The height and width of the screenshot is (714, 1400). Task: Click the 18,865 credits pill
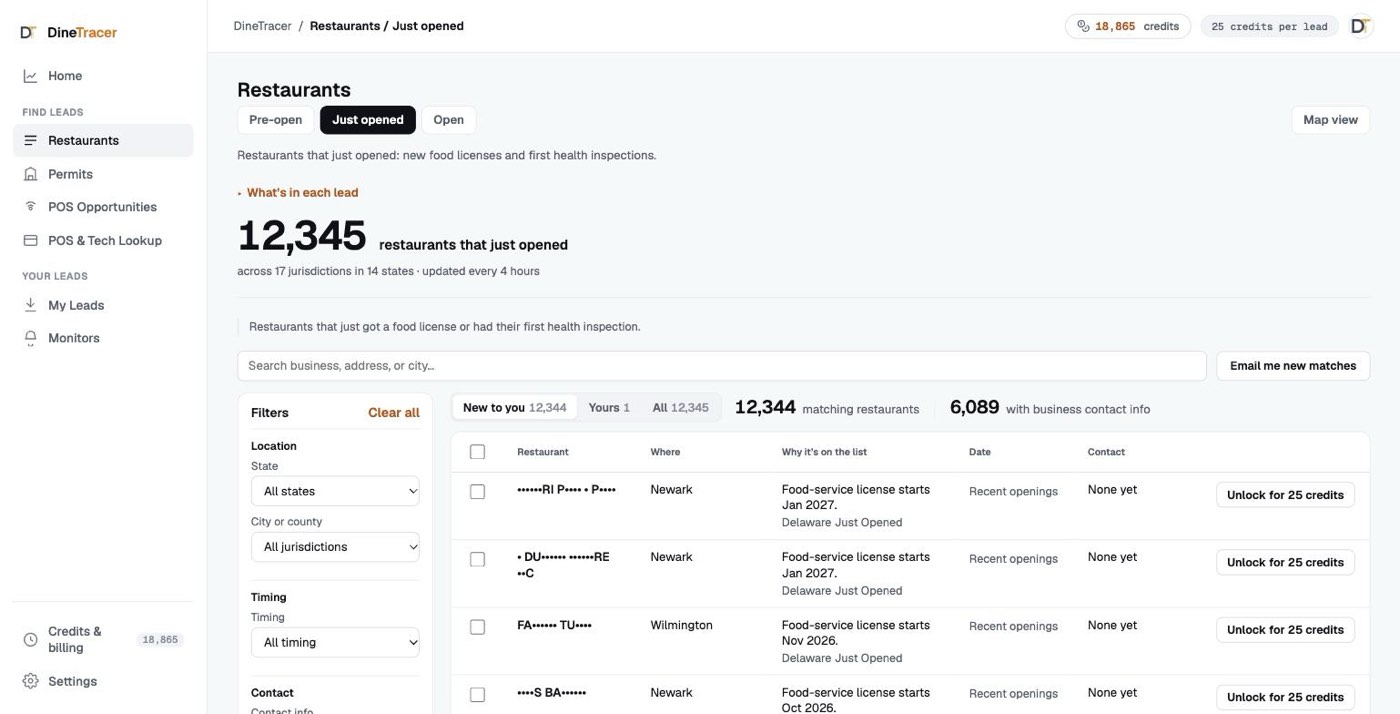coord(1127,26)
